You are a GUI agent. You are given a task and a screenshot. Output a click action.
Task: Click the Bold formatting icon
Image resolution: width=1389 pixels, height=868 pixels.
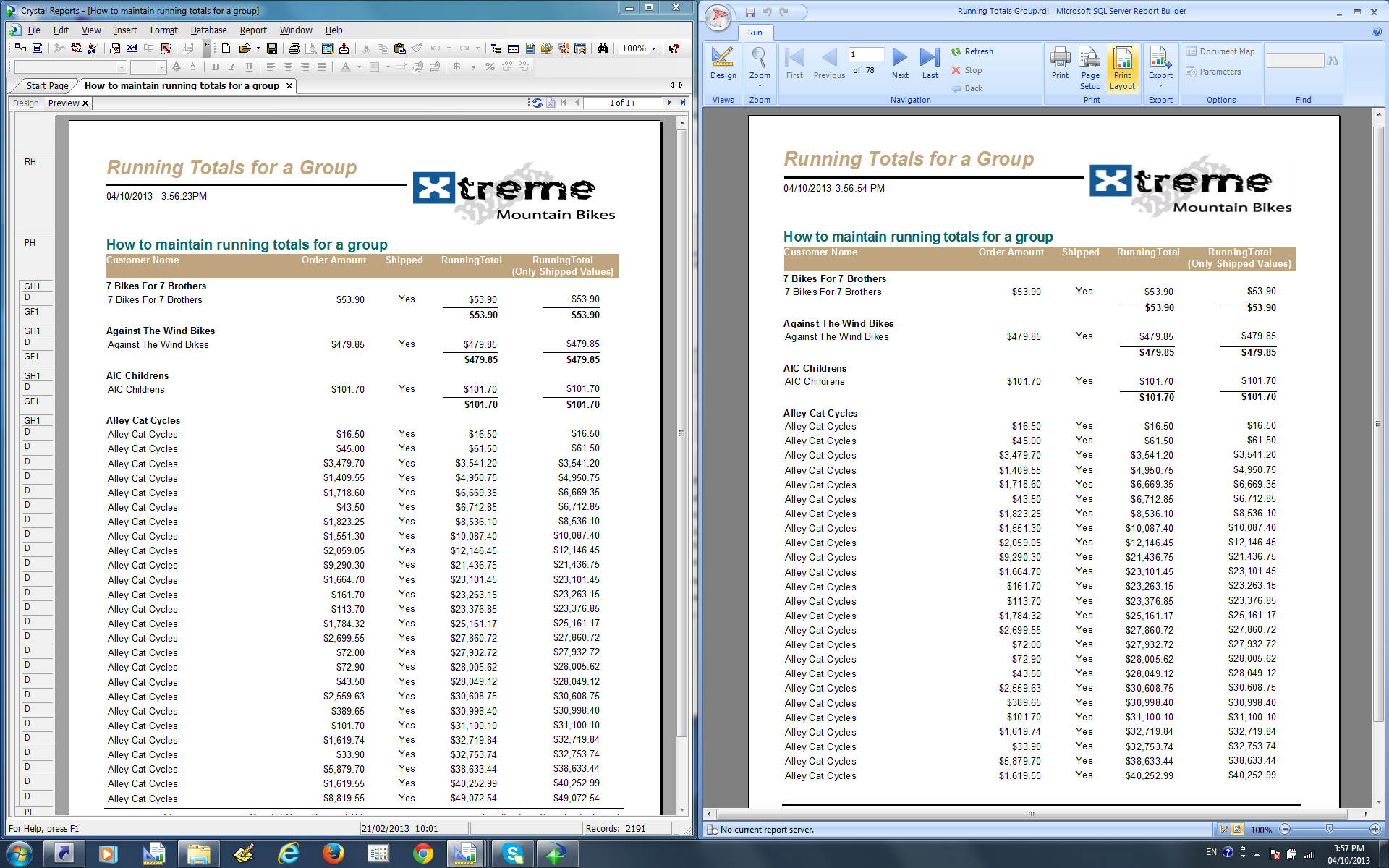[x=216, y=67]
